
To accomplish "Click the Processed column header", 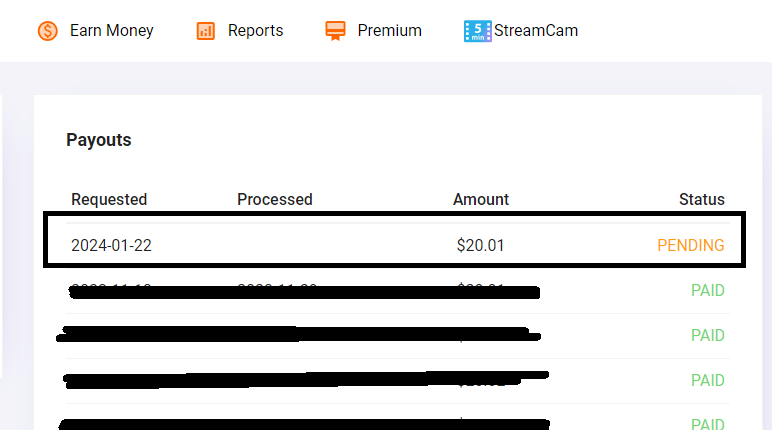I will click(x=275, y=200).
